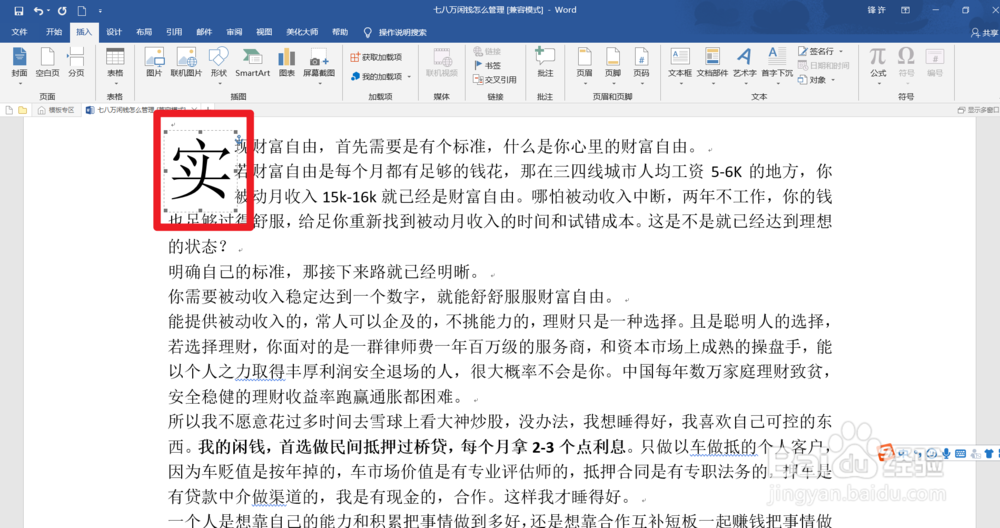Open the 模板专区 template tab

pos(55,110)
